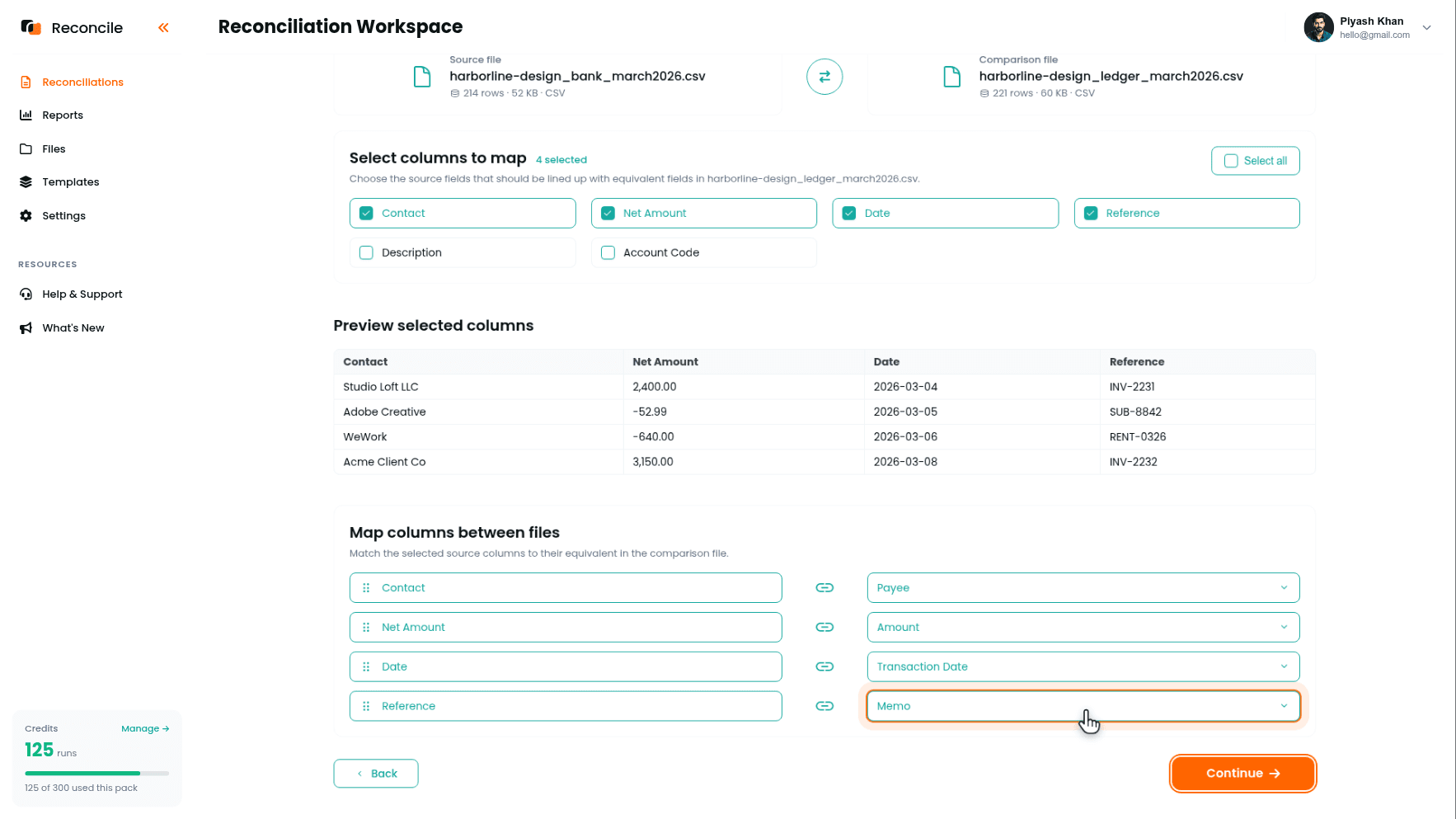Click the What's New megaphone icon
The image size is (1456, 819).
click(26, 327)
